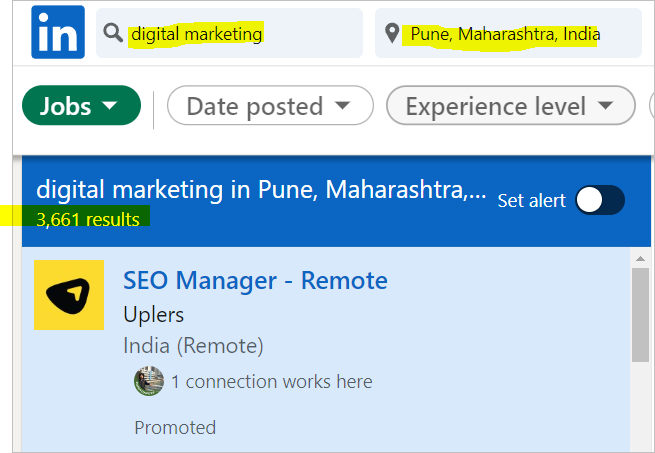Image resolution: width=655 pixels, height=453 pixels.
Task: Click the job list scrollbar thumb
Action: click(640, 315)
